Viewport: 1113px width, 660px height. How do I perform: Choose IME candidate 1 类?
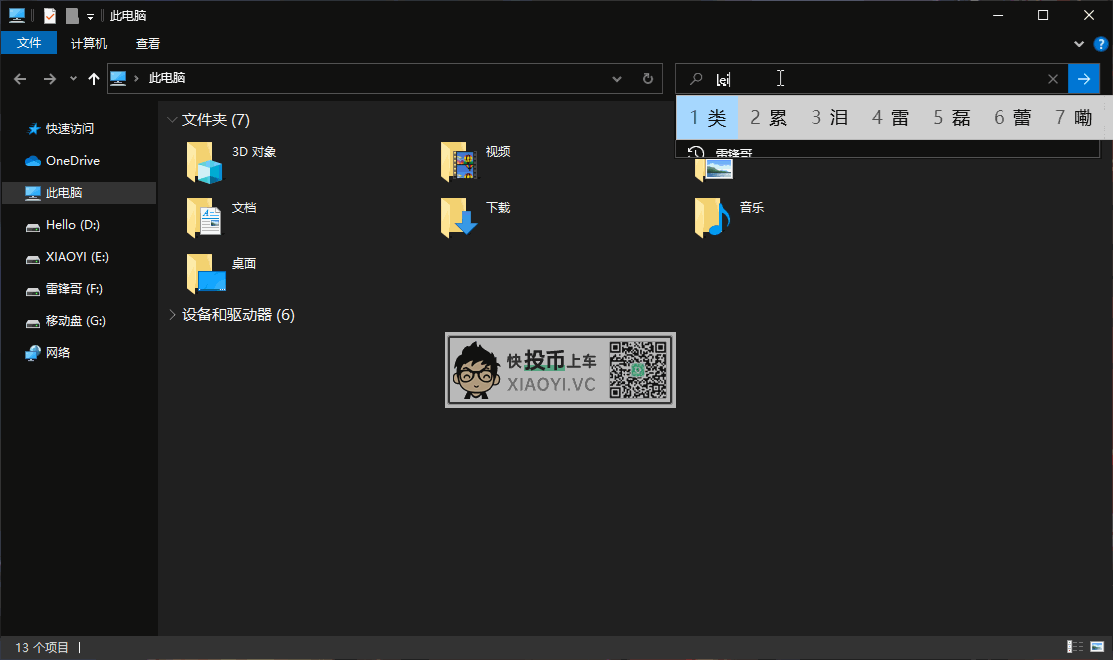(x=708, y=118)
